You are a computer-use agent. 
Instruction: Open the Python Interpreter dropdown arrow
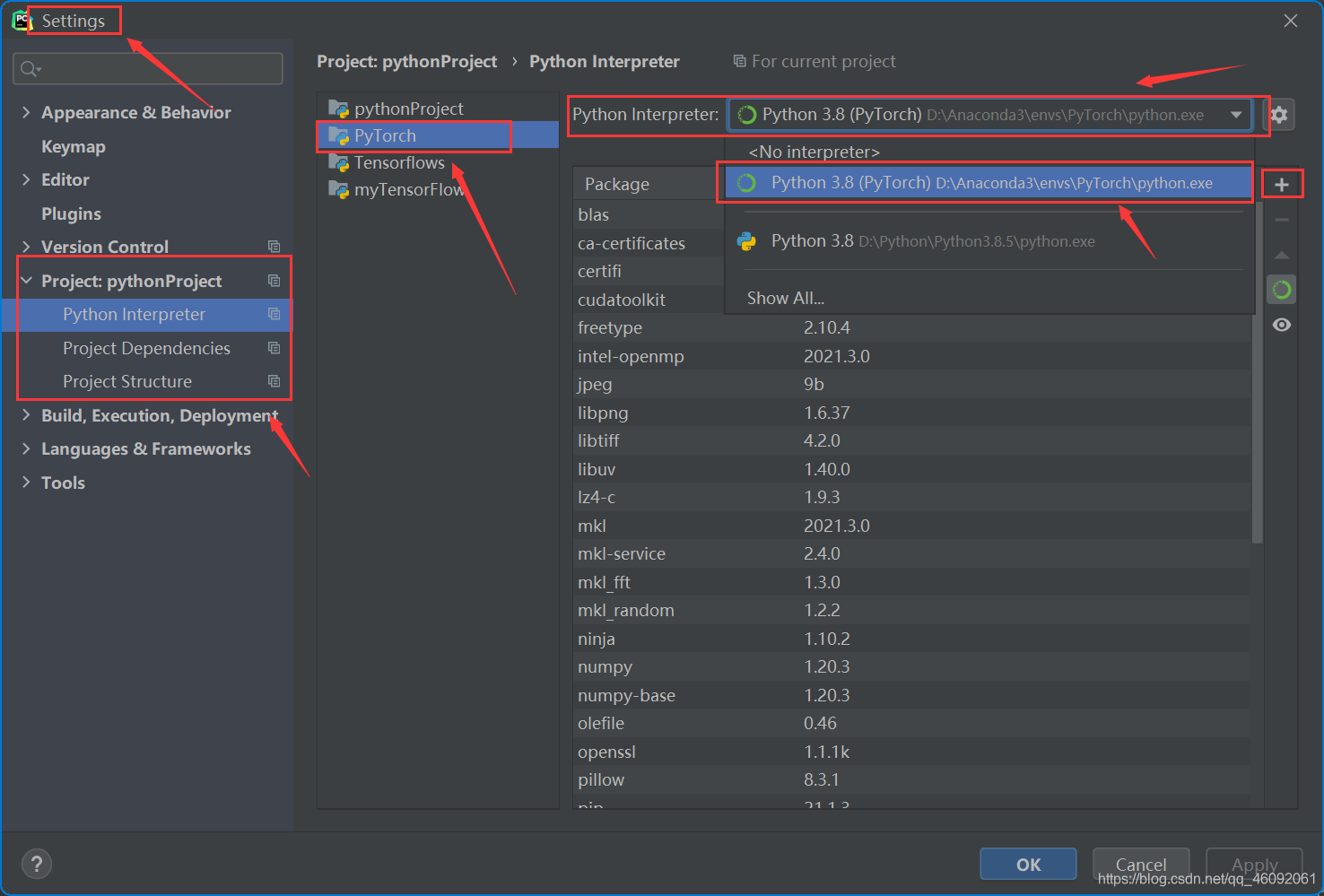point(1236,115)
